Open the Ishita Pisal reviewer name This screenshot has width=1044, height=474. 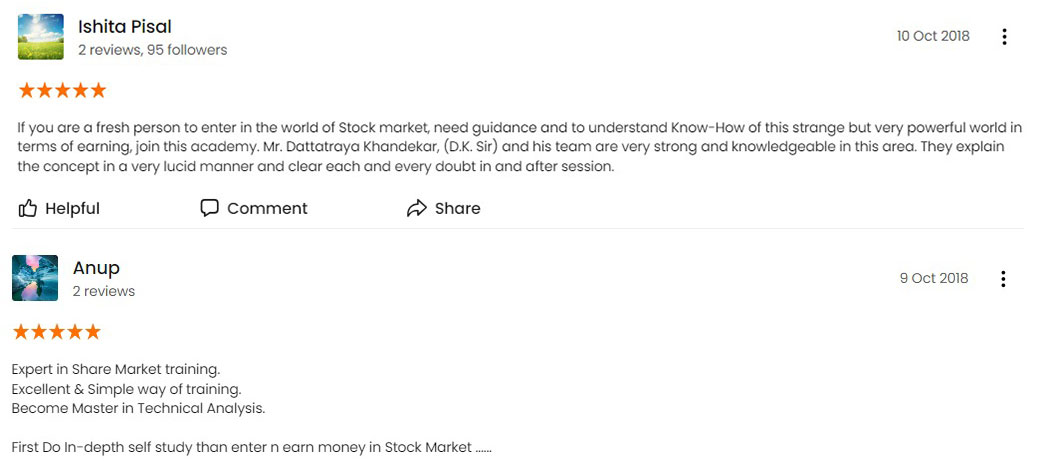pos(125,27)
